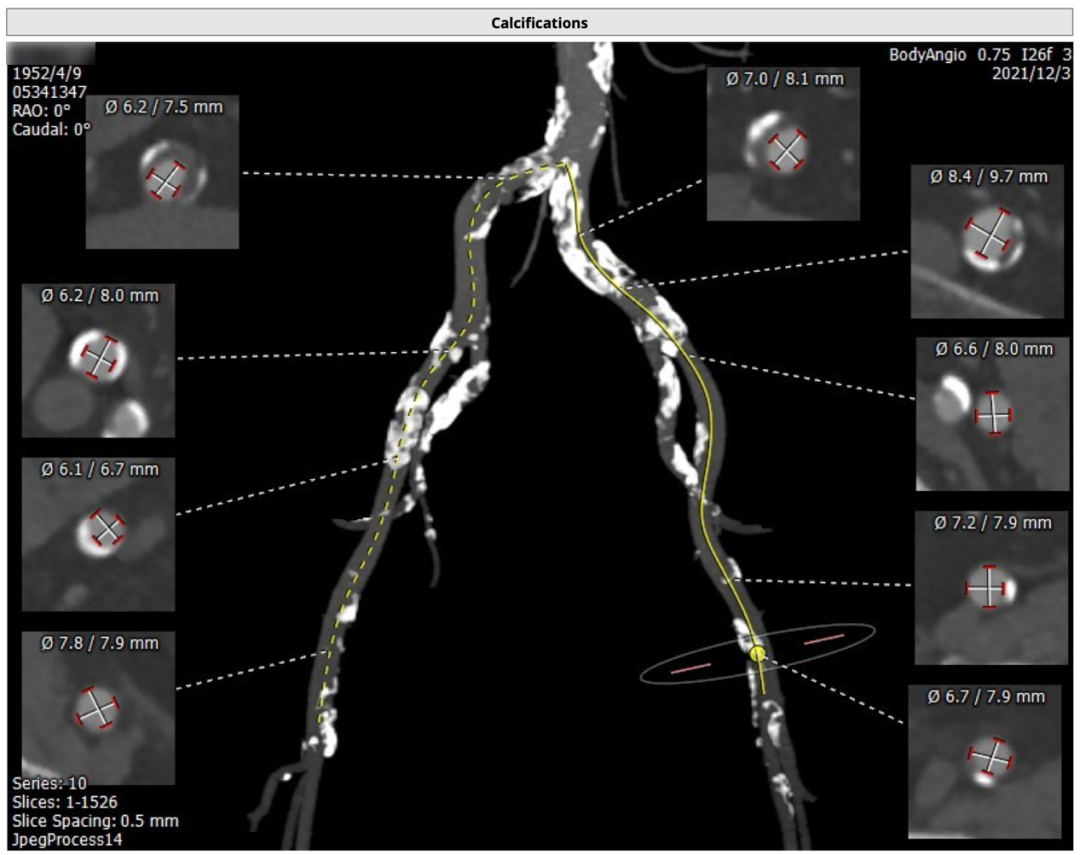
Task: Click the Slice Spacing: 0.5 mm label
Action: point(96,821)
